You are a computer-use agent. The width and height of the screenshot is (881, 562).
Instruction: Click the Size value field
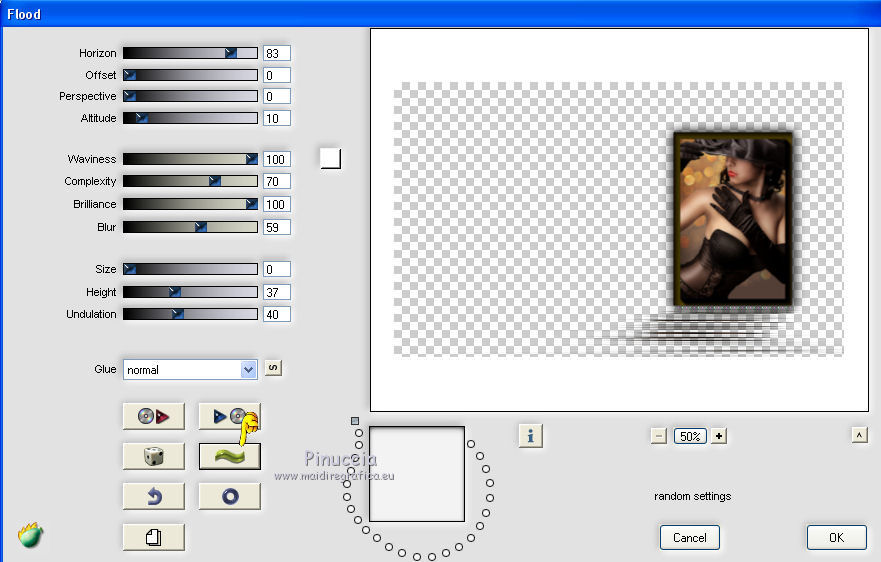276,270
